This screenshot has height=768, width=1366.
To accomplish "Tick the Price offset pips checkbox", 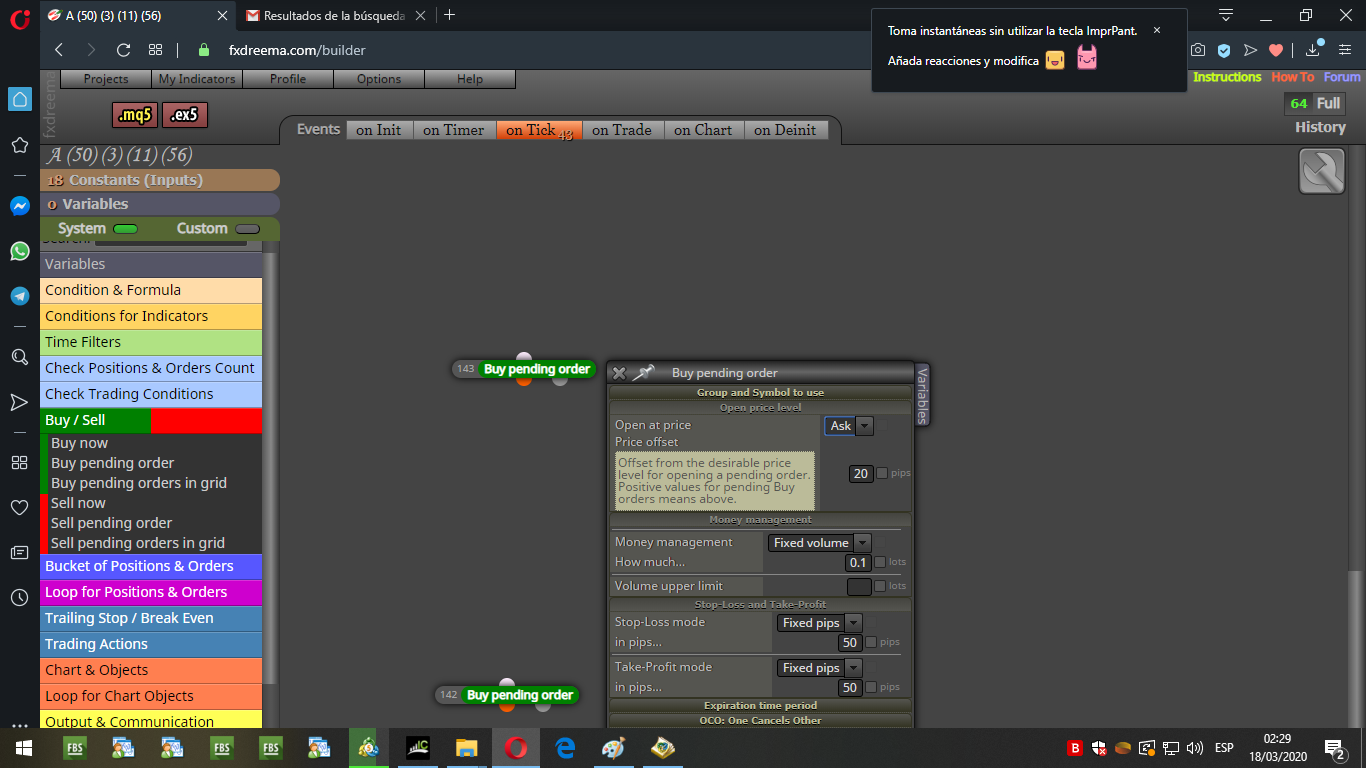I will point(882,473).
